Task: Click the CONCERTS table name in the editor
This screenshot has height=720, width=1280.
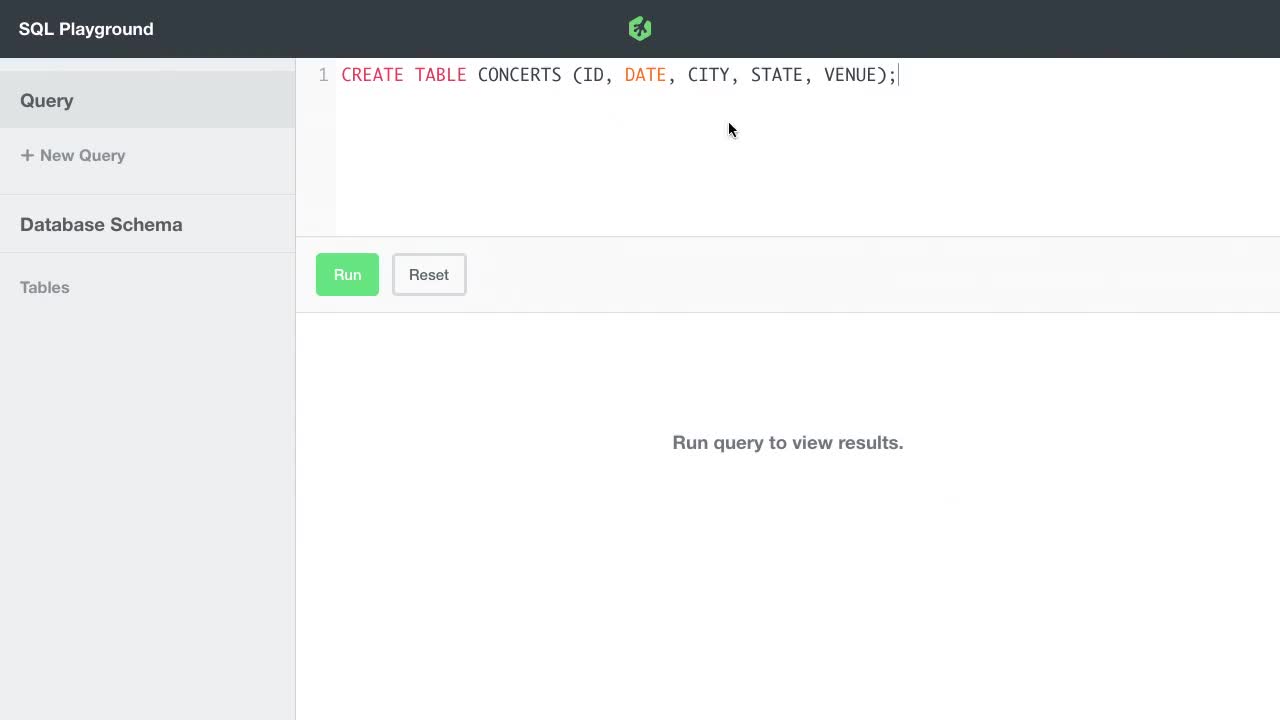Action: click(519, 75)
